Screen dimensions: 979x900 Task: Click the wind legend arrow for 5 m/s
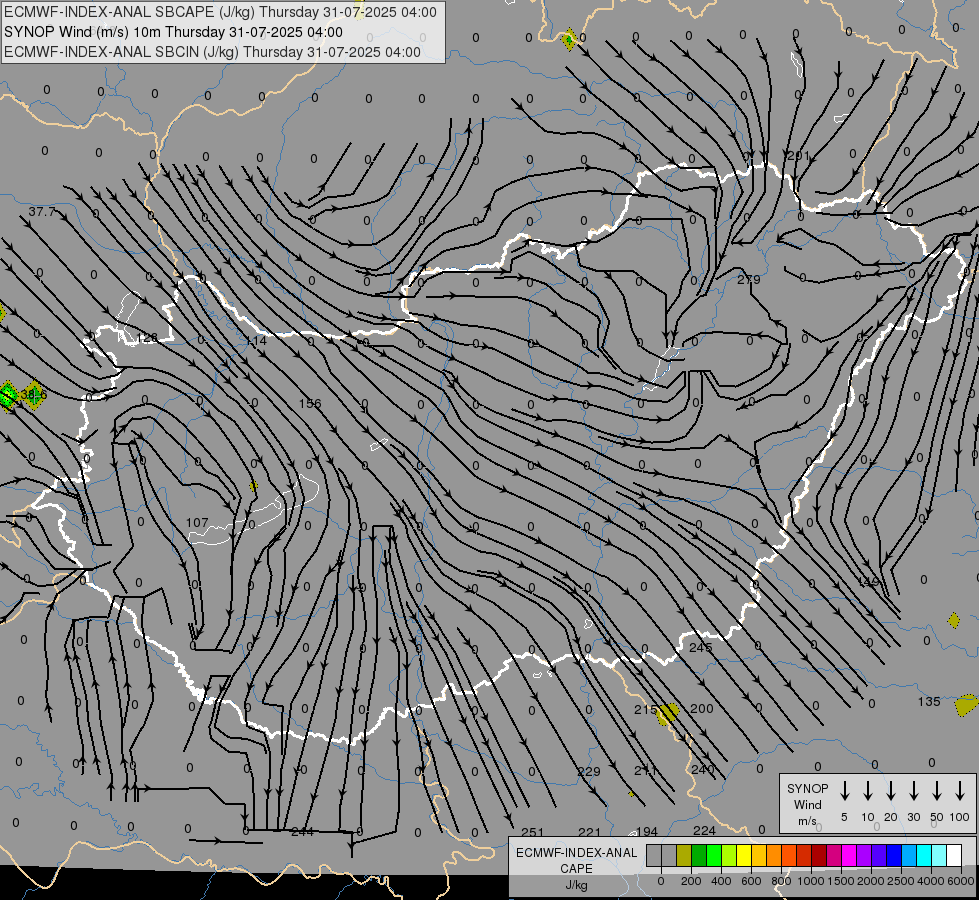844,791
